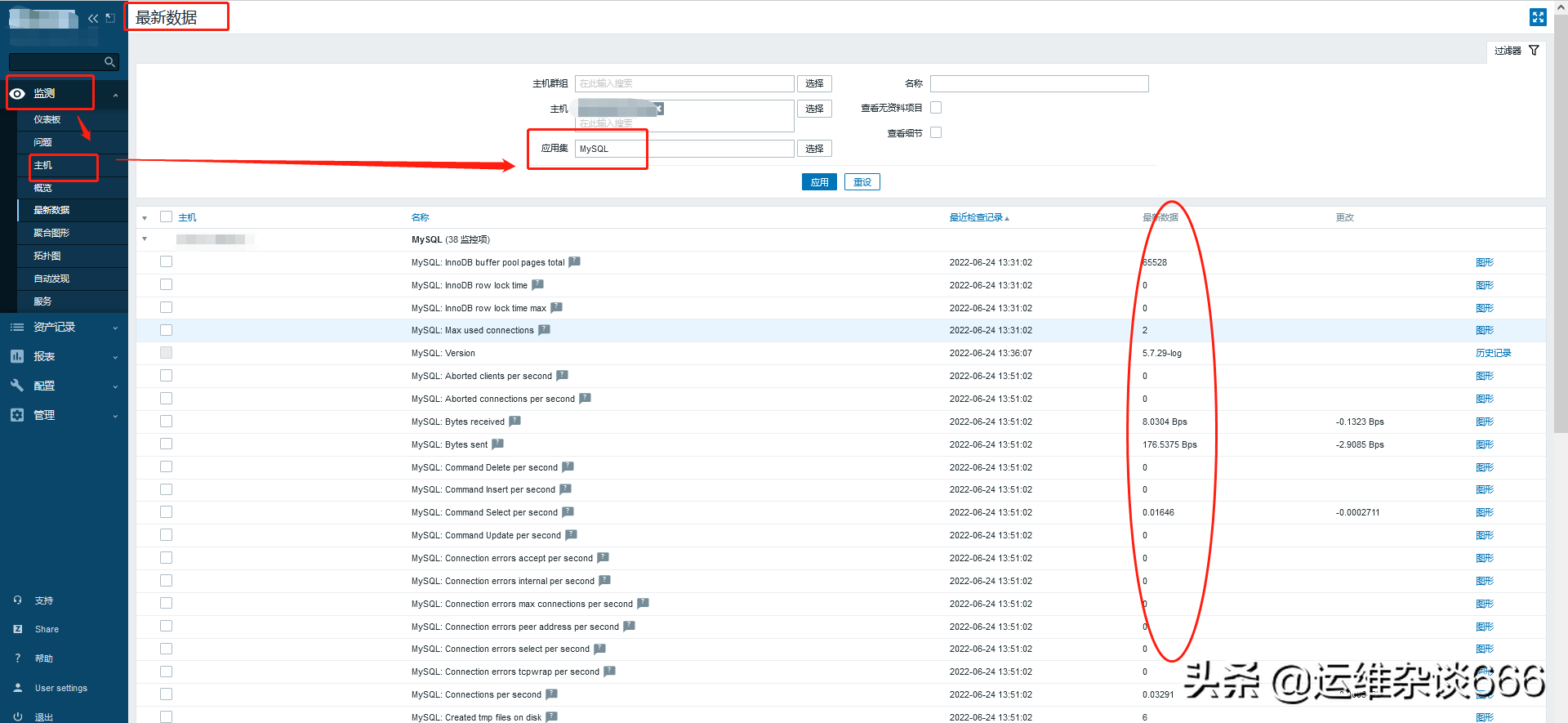Open help icon for Bytes sent

(497, 444)
